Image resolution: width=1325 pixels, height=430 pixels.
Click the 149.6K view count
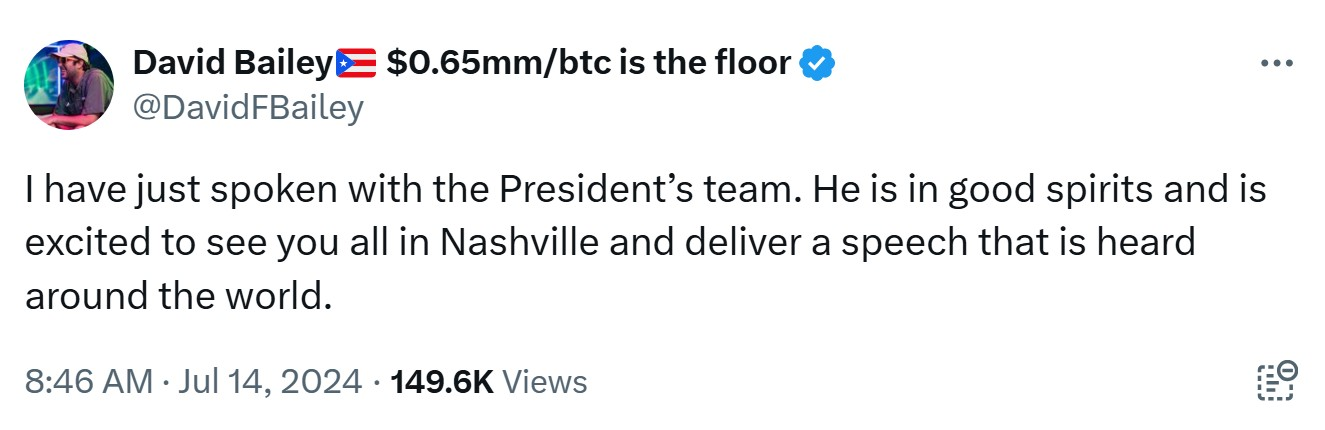tap(442, 381)
